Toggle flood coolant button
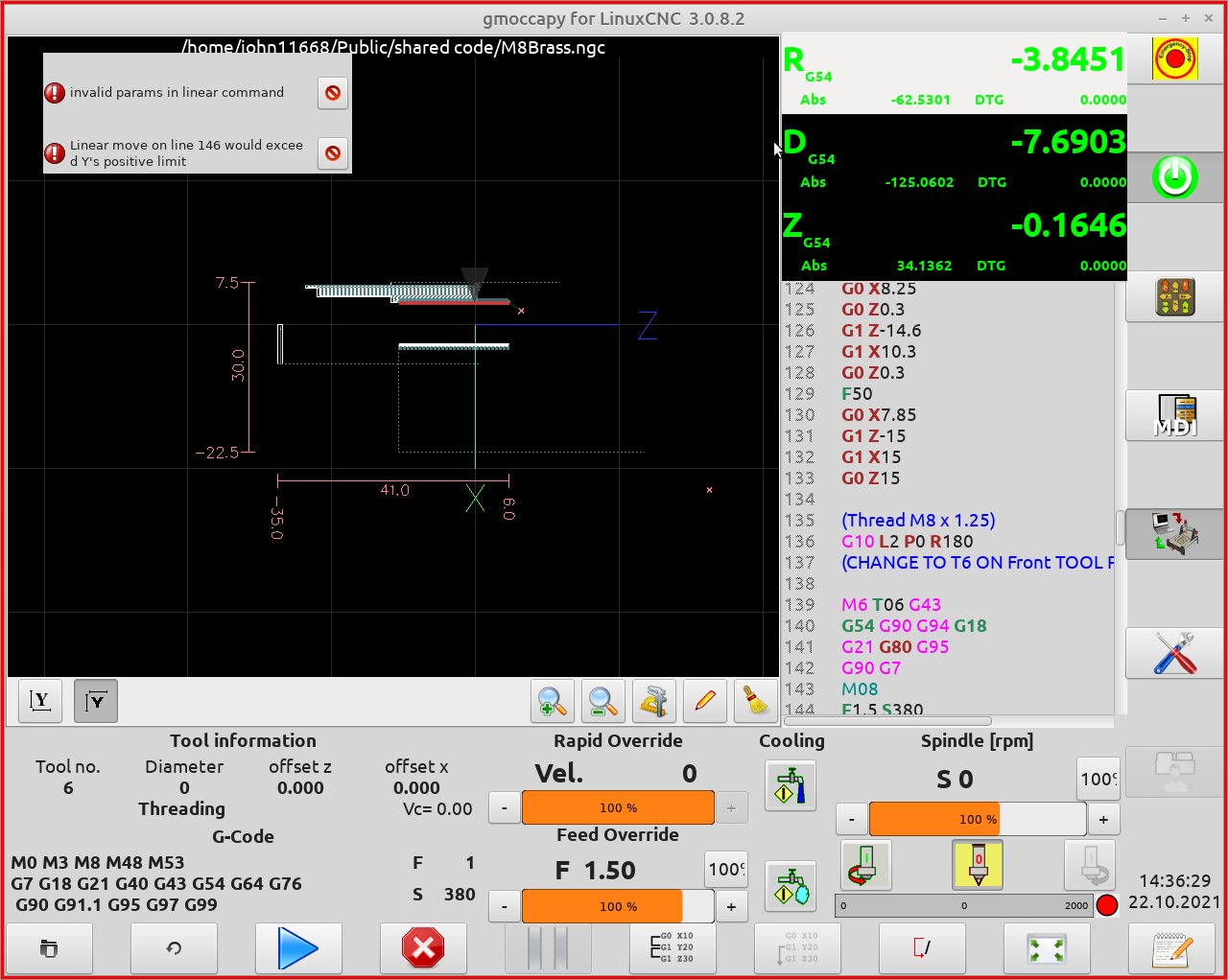The height and width of the screenshot is (980, 1228). click(791, 785)
